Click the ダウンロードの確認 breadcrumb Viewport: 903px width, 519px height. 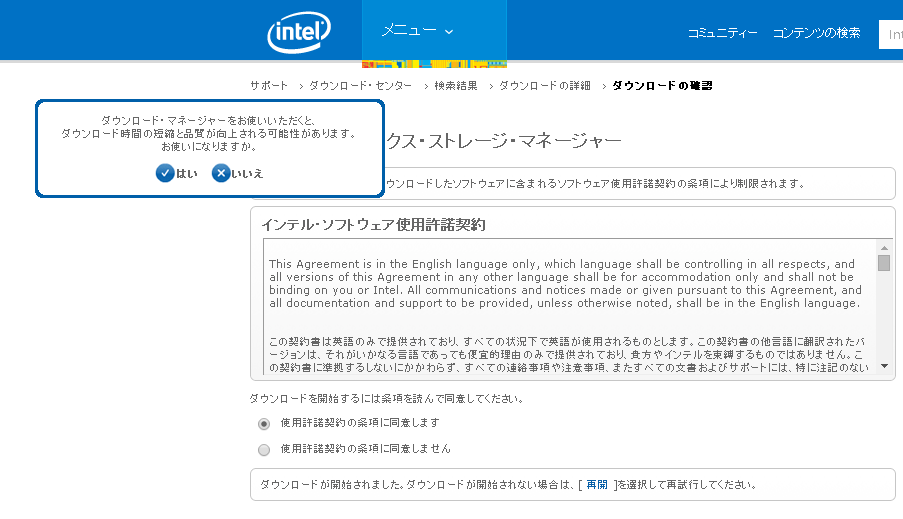[662, 86]
